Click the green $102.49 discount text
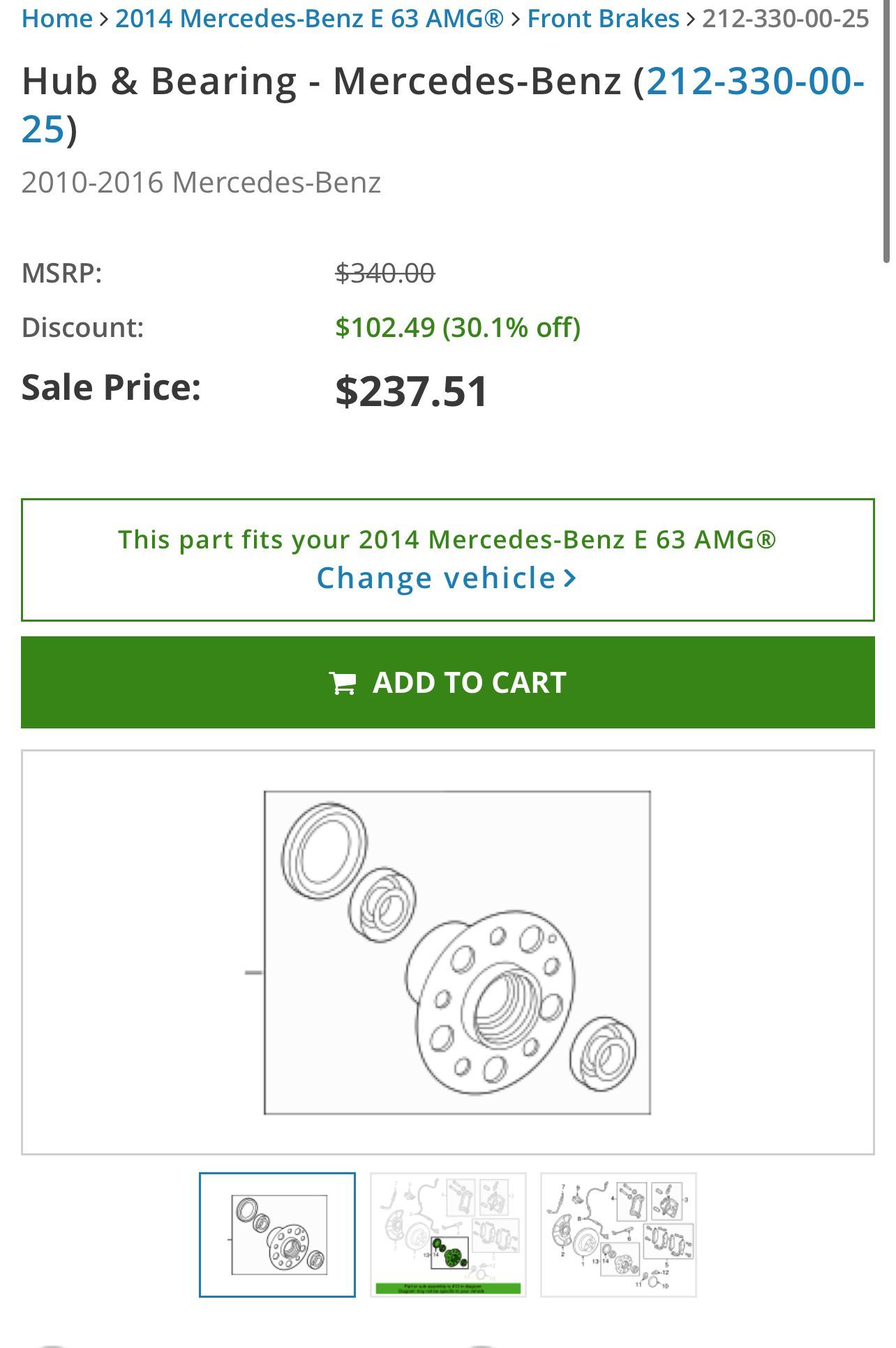 tap(457, 327)
